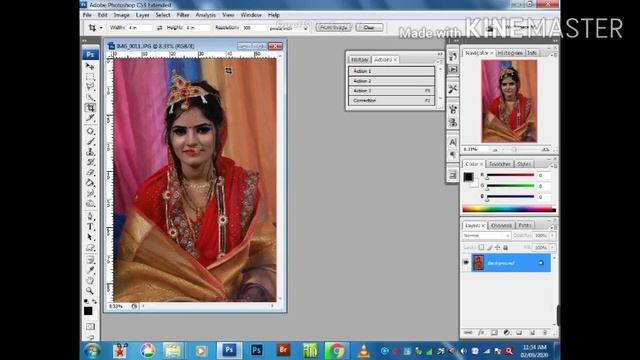This screenshot has height=360, width=640.
Task: Select the Lasso tool
Action: [x=90, y=87]
